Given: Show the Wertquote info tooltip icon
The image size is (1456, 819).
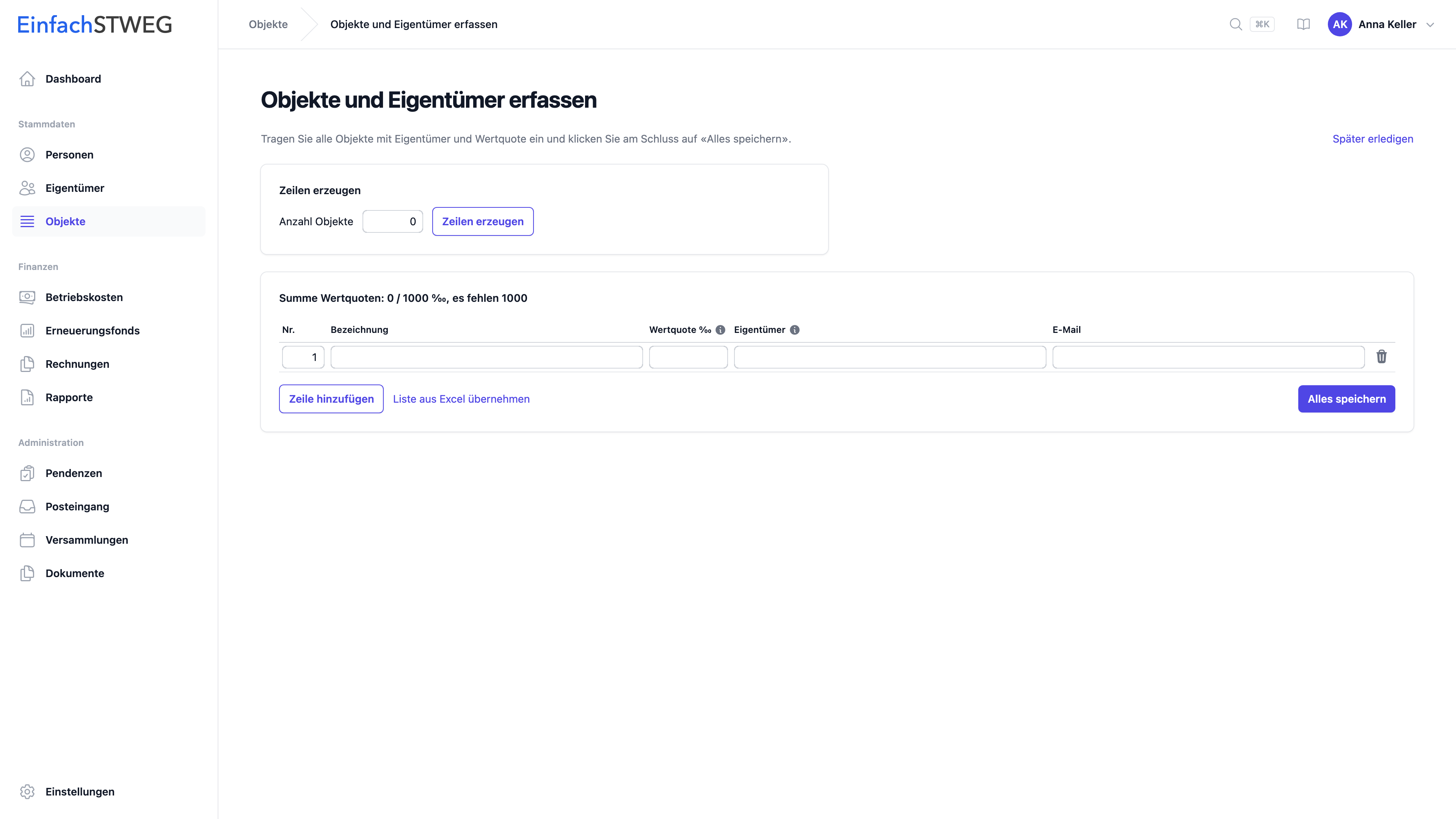Looking at the screenshot, I should (720, 329).
